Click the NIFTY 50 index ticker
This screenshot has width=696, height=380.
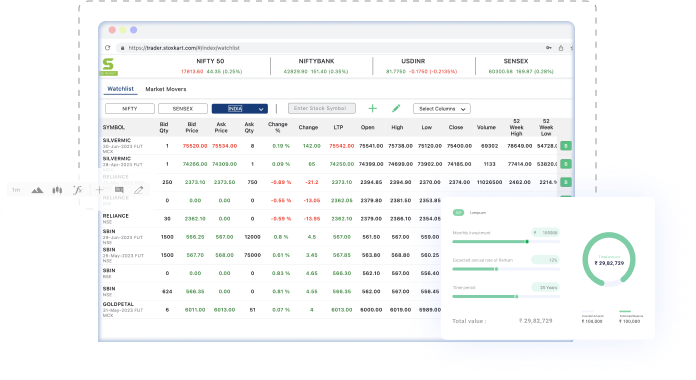[210, 66]
